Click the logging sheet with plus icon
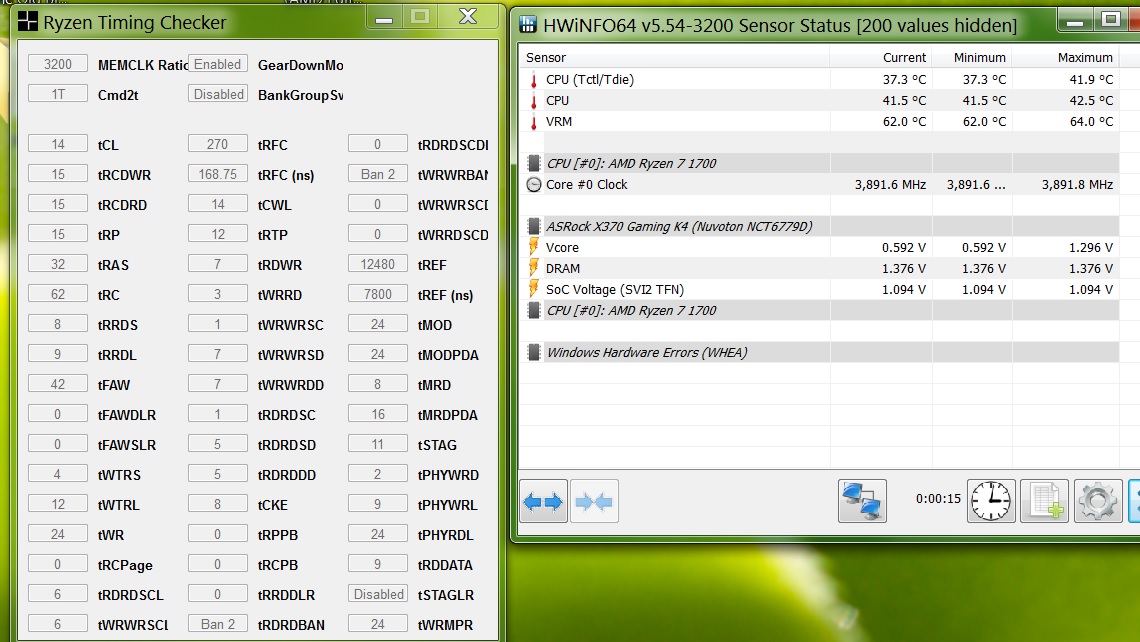Image resolution: width=1140 pixels, height=642 pixels. click(1045, 501)
